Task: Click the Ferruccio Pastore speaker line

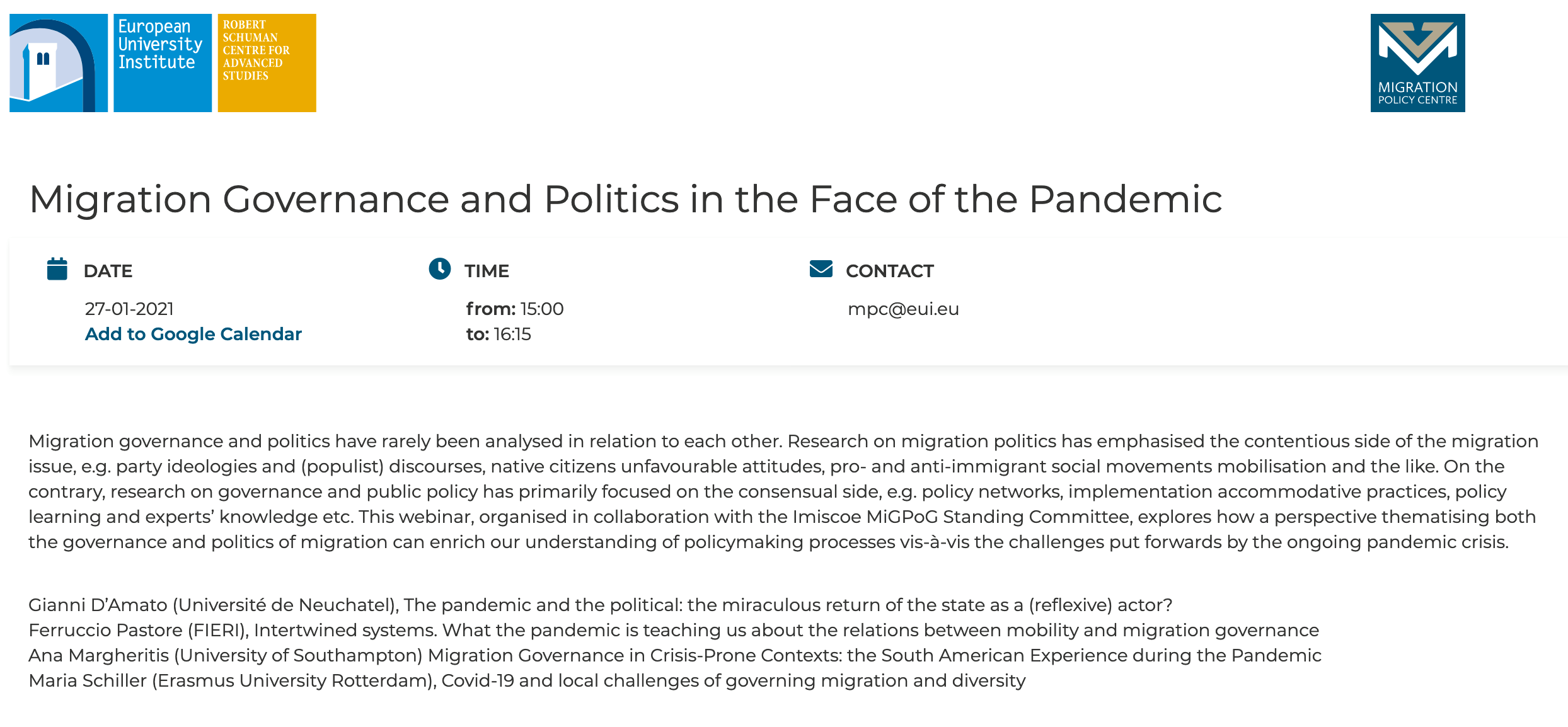Action: (674, 630)
